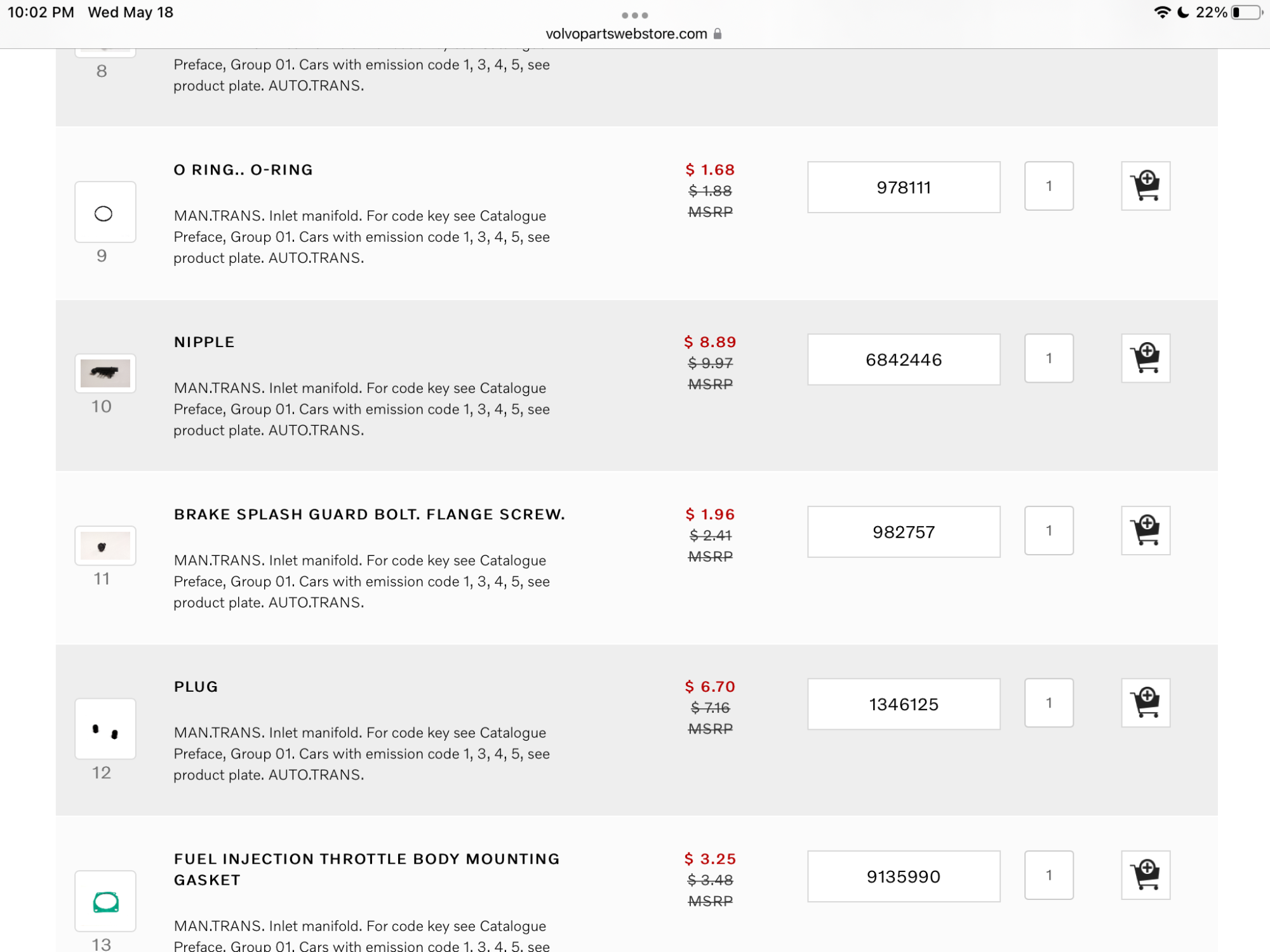Tap the volvopartswebstore.com address bar
The height and width of the screenshot is (952, 1270).
(x=626, y=34)
